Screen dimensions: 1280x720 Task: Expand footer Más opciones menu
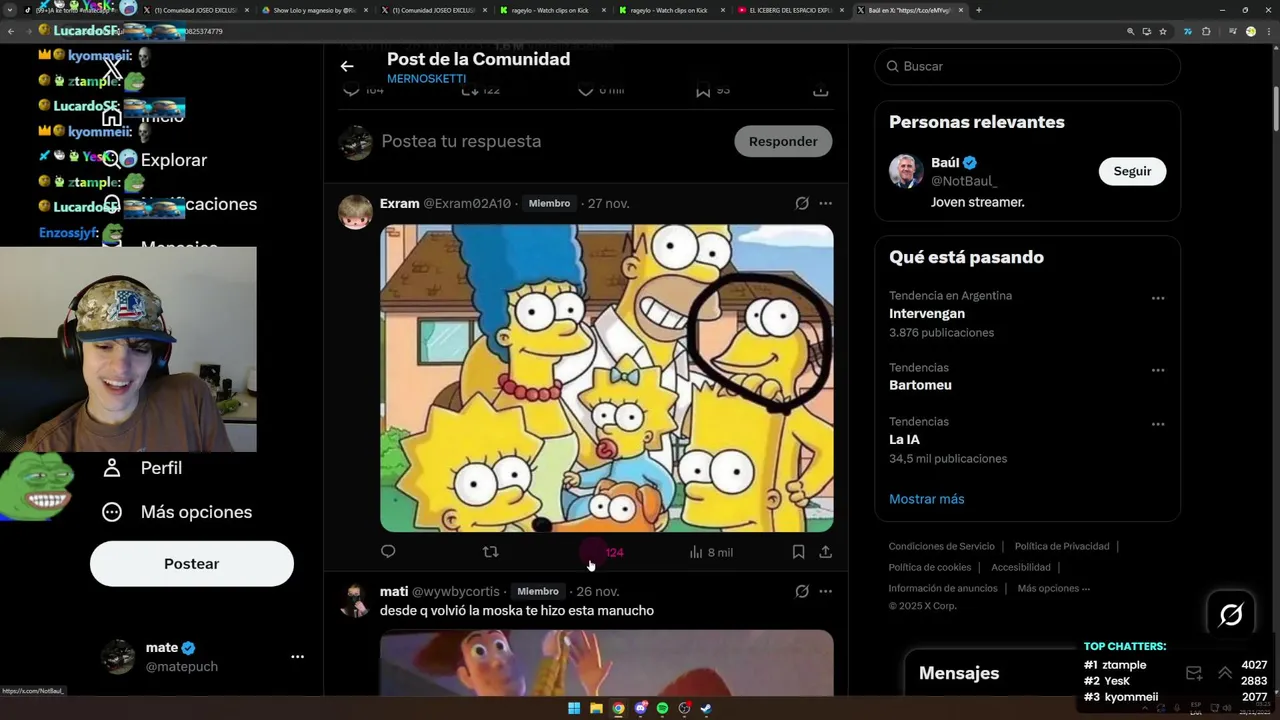coord(1054,588)
